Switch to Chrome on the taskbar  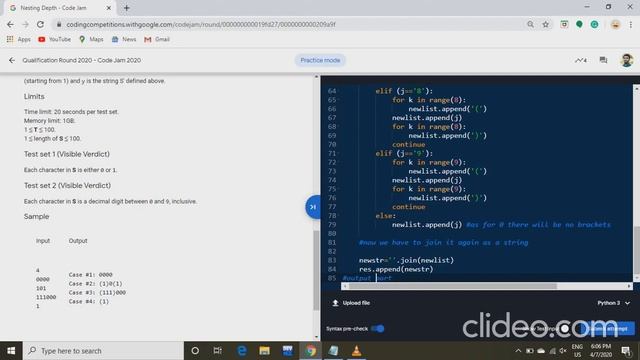(x=311, y=351)
